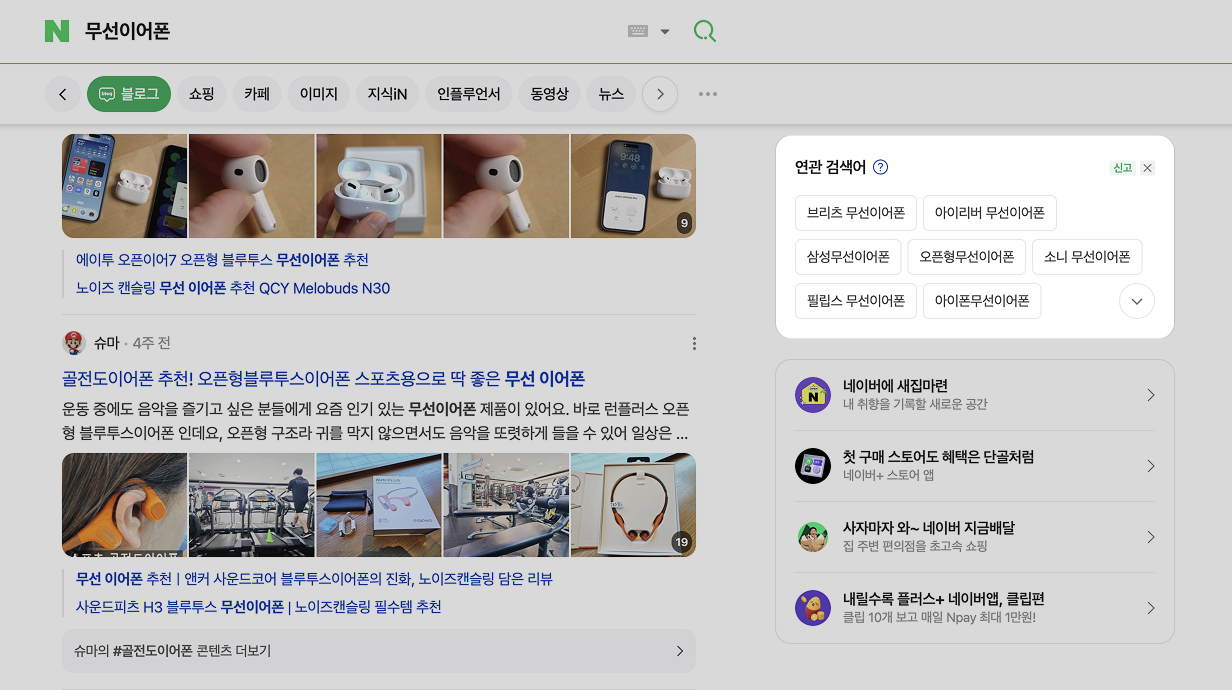Open the 에이투 오픈이어7 오픈형 블루투스 link

222,260
